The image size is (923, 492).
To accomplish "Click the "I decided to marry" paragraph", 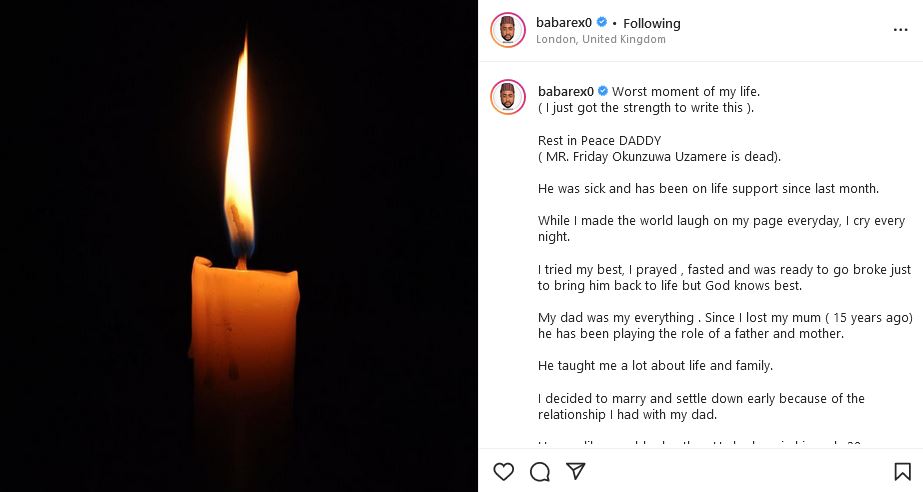I will click(700, 406).
